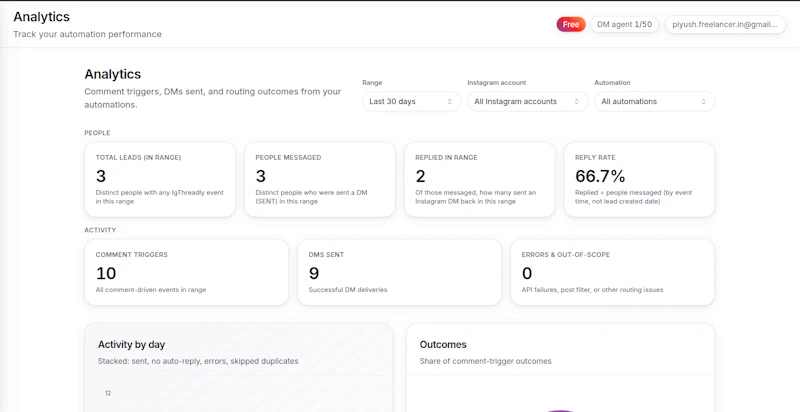Click the Automation field label
The height and width of the screenshot is (412, 800).
click(x=612, y=83)
